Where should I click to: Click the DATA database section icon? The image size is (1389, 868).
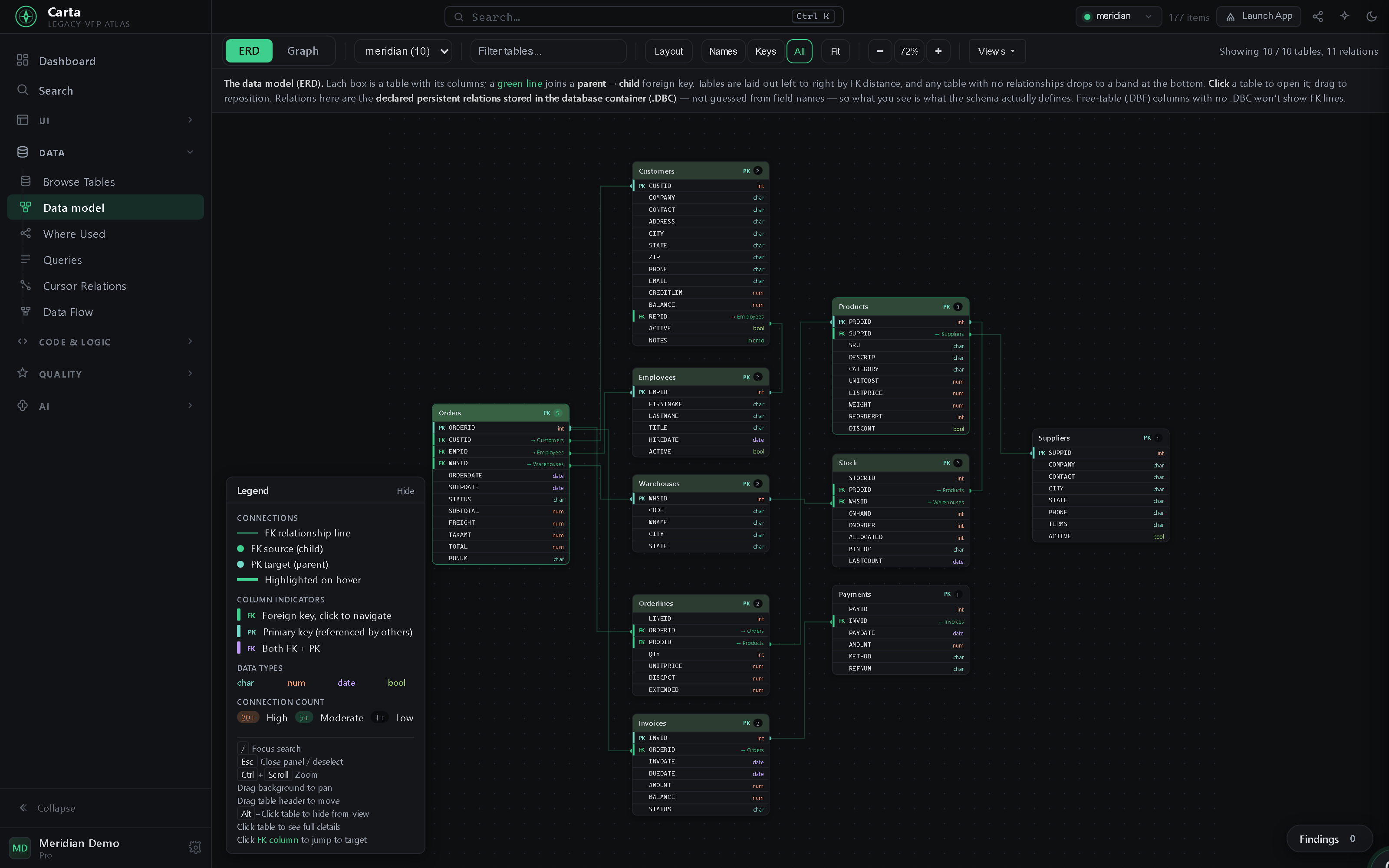point(23,152)
